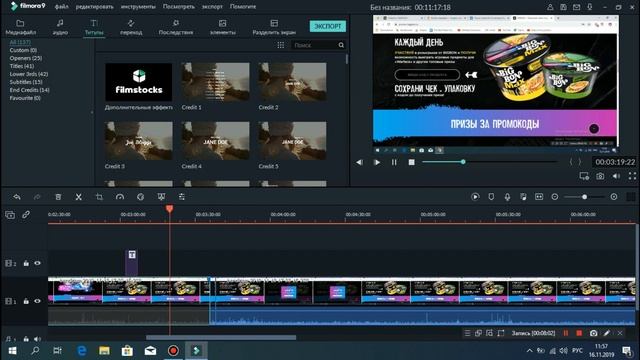Click the voiceover microphone icon

pos(507,197)
